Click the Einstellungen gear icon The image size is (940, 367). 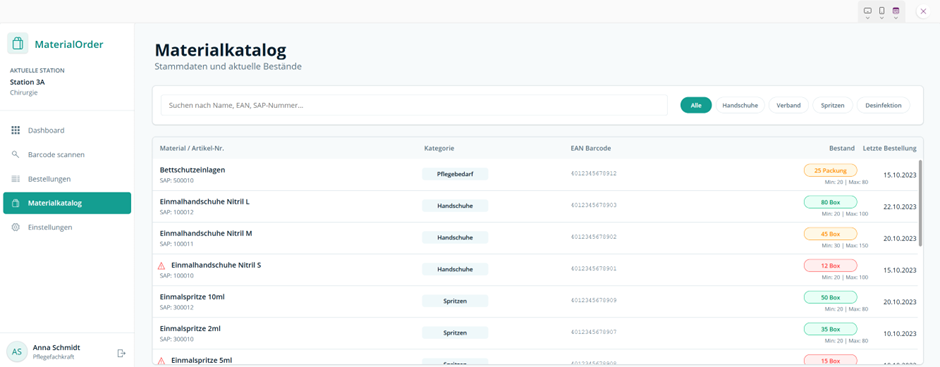[x=16, y=227]
